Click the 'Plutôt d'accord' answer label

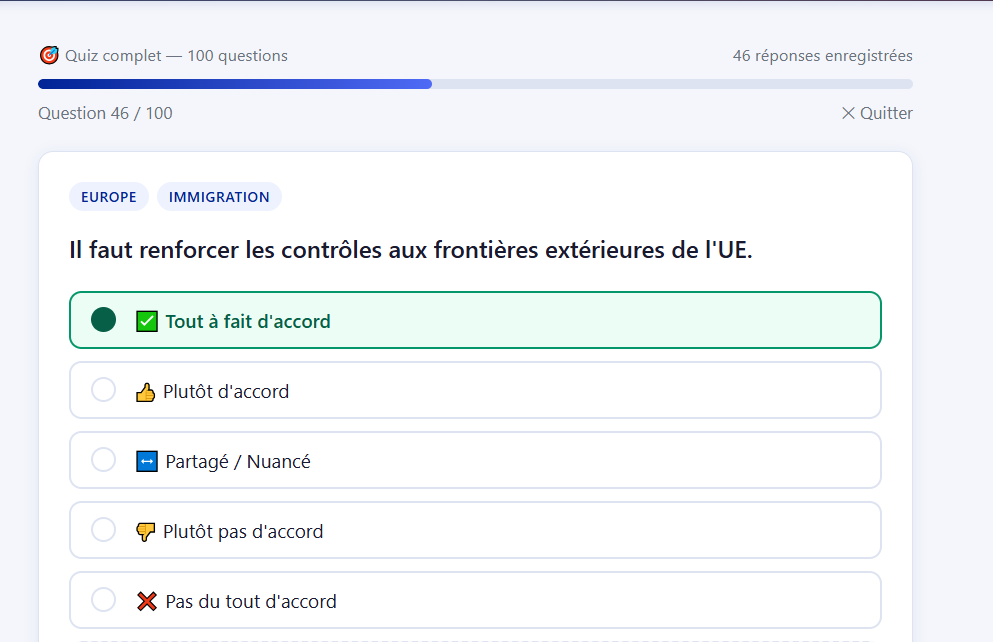[226, 392]
